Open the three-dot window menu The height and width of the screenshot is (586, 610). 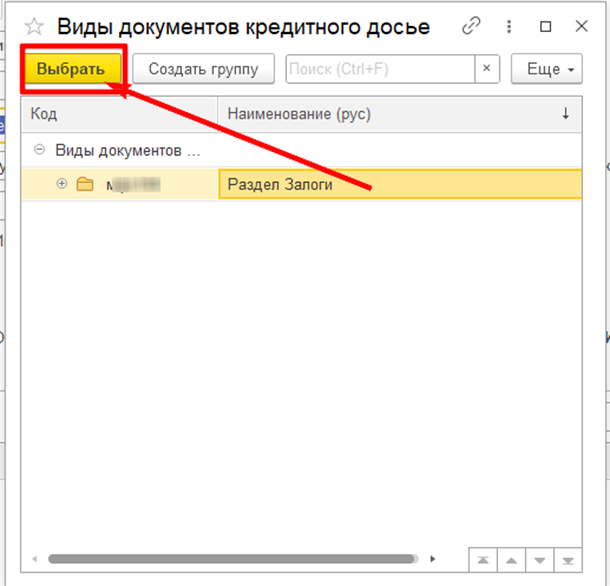tap(509, 26)
